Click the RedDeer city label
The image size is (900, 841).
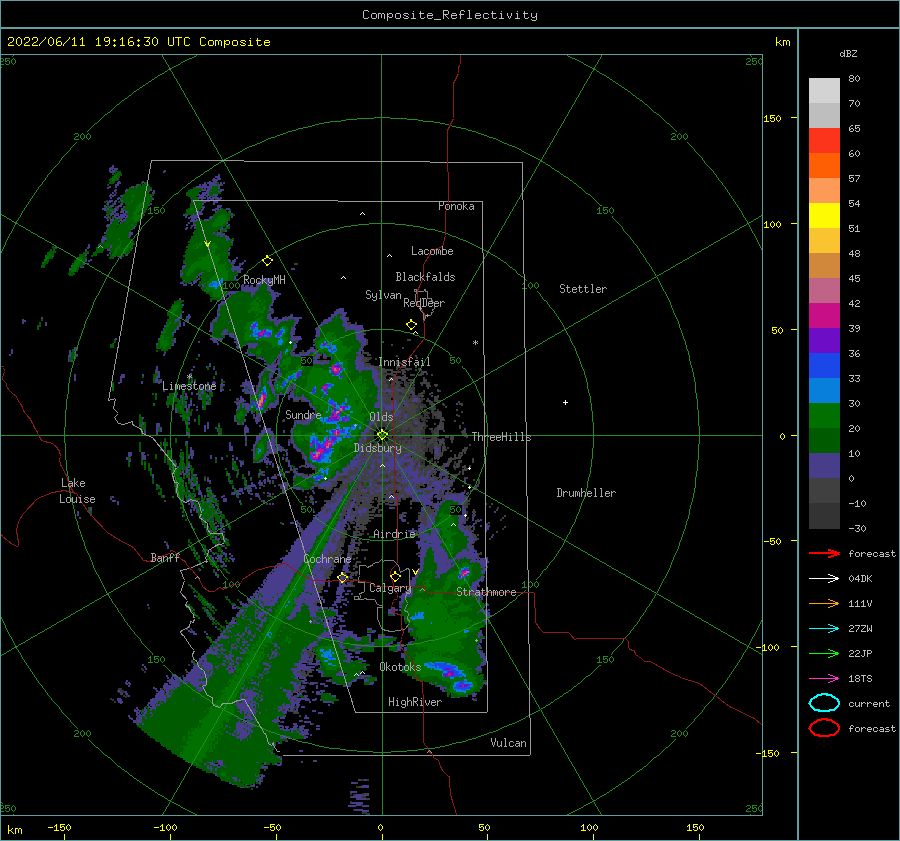click(424, 303)
